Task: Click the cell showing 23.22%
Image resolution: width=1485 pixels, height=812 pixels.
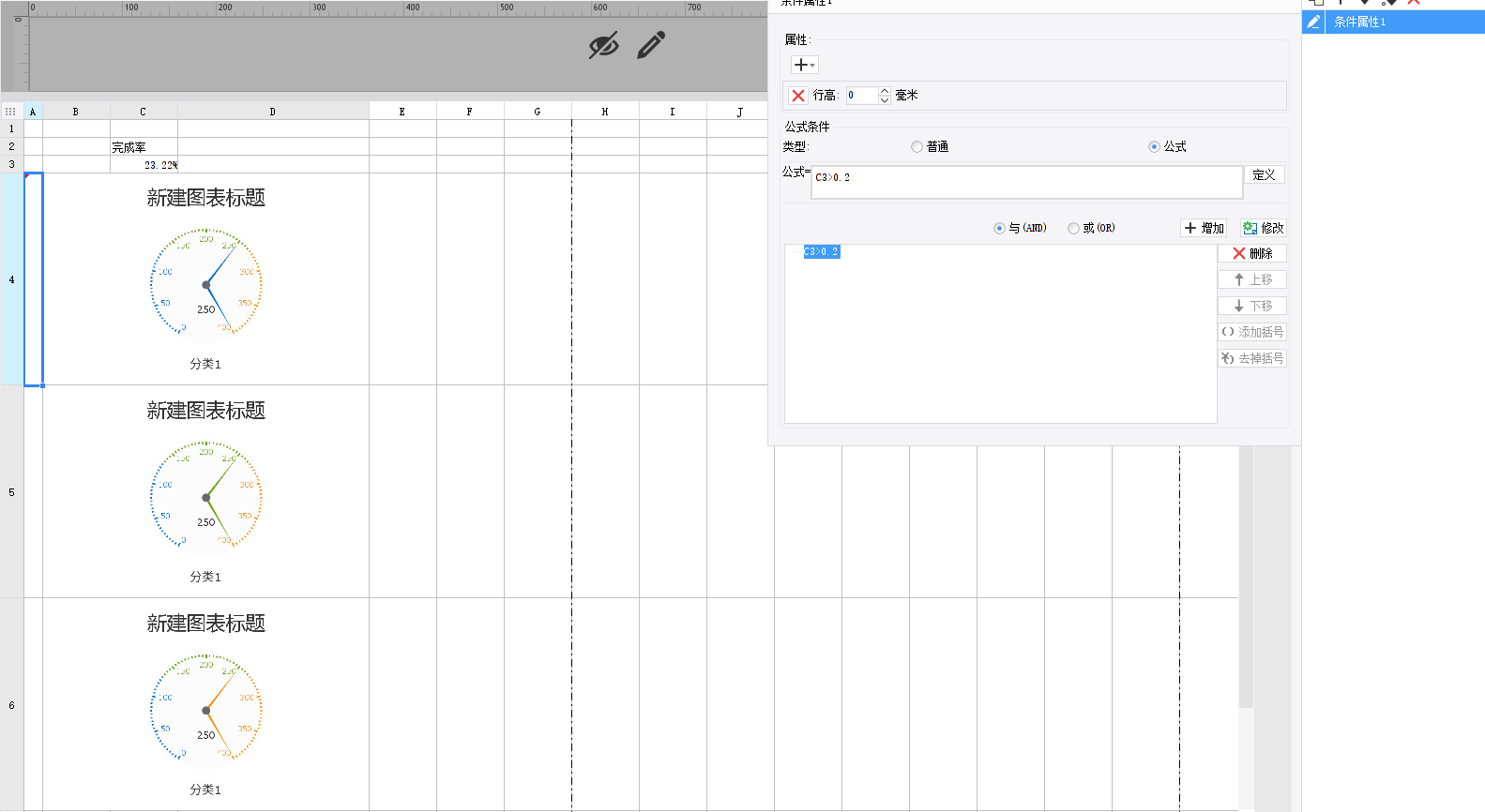Action: coord(144,164)
